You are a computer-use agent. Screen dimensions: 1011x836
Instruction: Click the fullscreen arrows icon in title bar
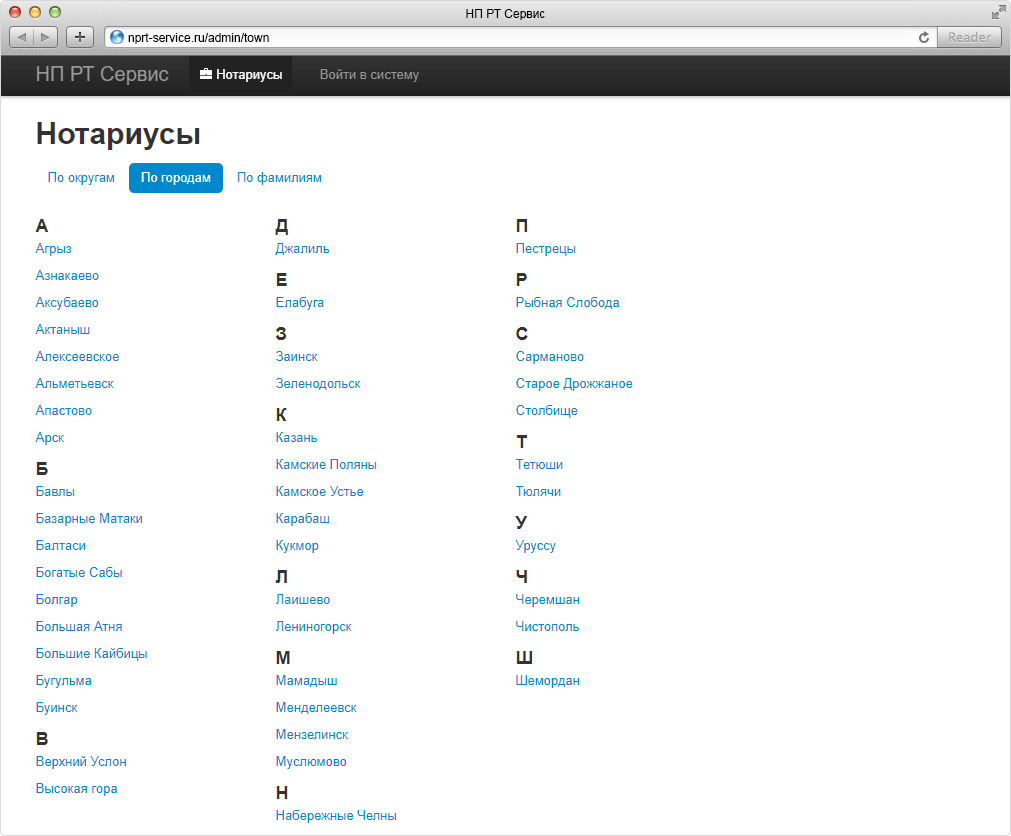pyautogui.click(x=998, y=12)
